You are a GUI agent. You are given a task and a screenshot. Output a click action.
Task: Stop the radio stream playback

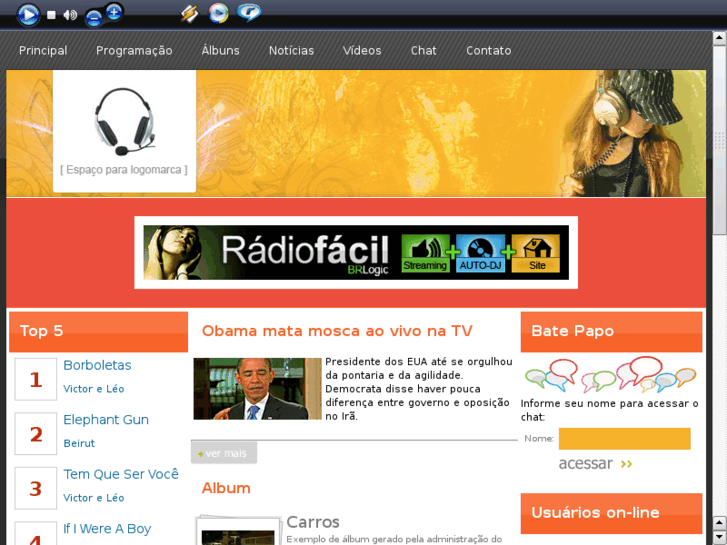(51, 15)
